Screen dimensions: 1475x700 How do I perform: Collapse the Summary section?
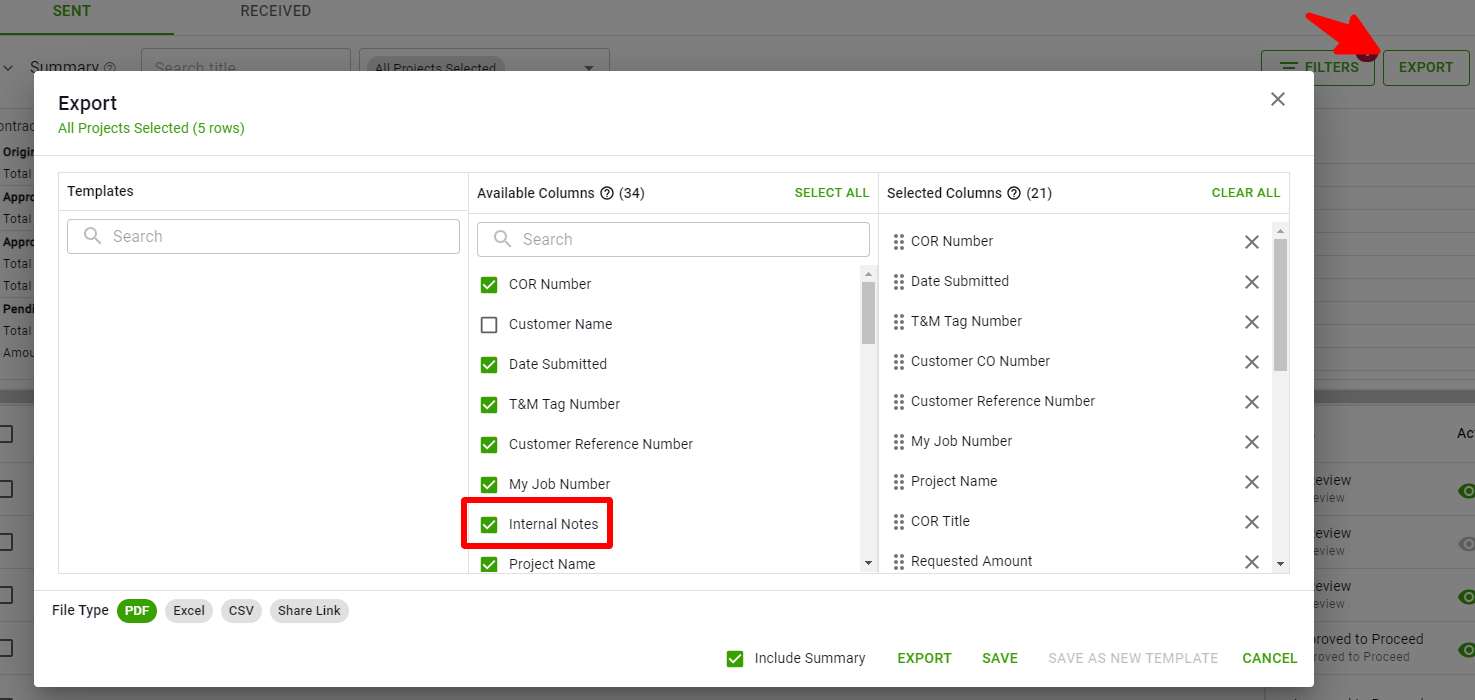(8, 66)
